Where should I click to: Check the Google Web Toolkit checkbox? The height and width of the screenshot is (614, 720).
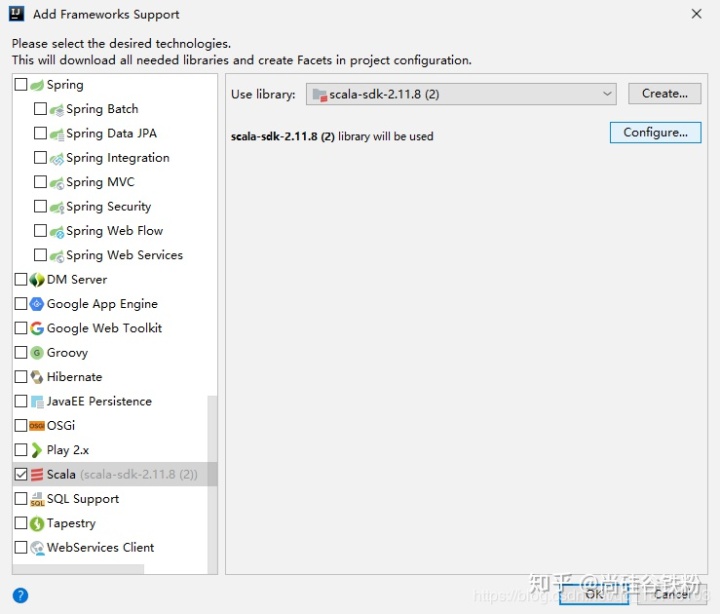(21, 328)
